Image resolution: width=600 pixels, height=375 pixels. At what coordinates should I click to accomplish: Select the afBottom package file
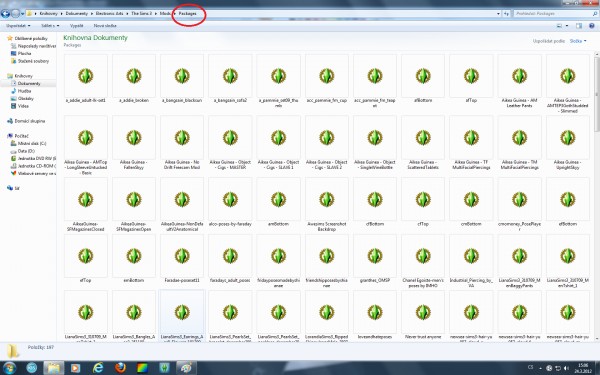tap(423, 79)
